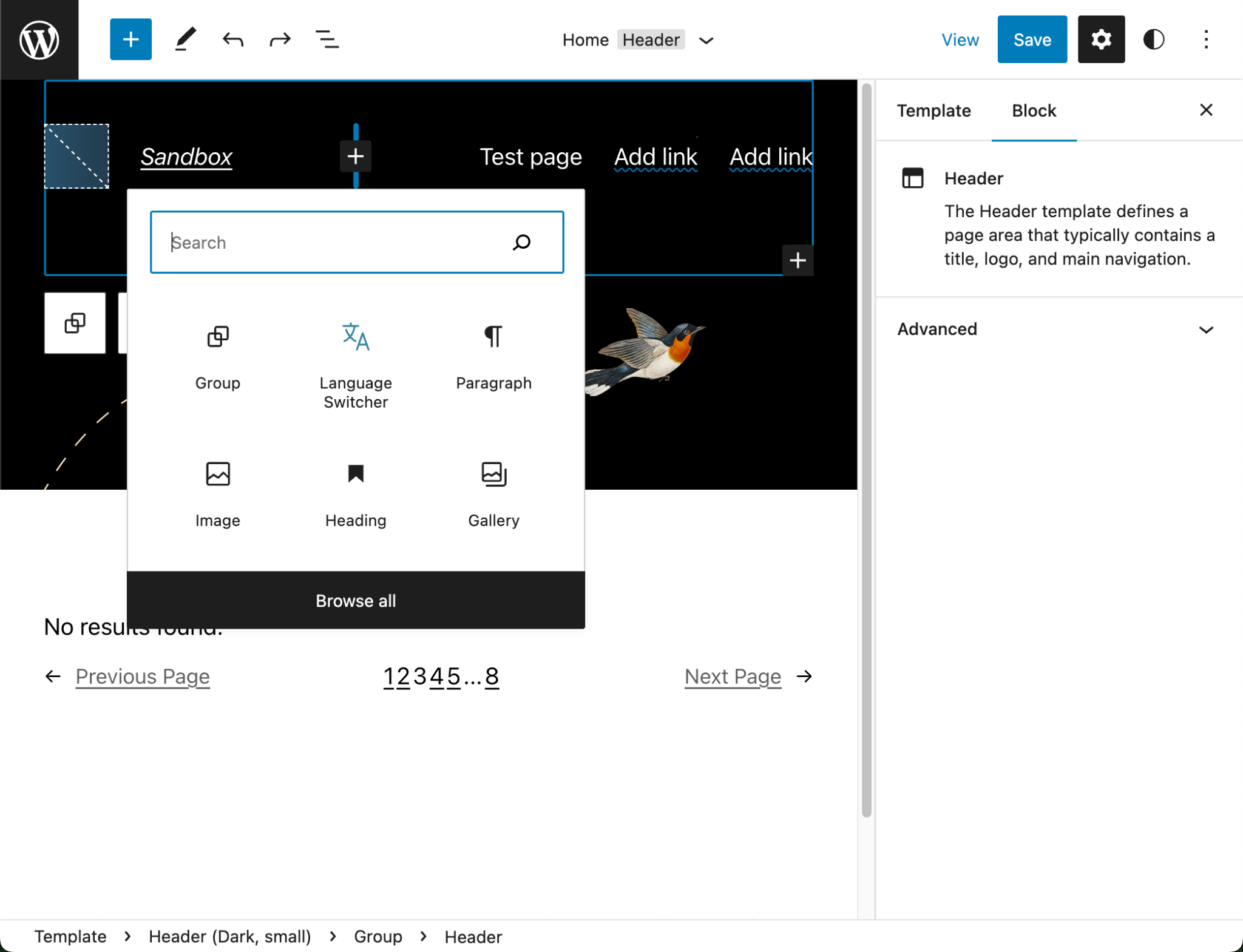Switch to the Template tab
The width and height of the screenshot is (1243, 952).
pos(933,110)
